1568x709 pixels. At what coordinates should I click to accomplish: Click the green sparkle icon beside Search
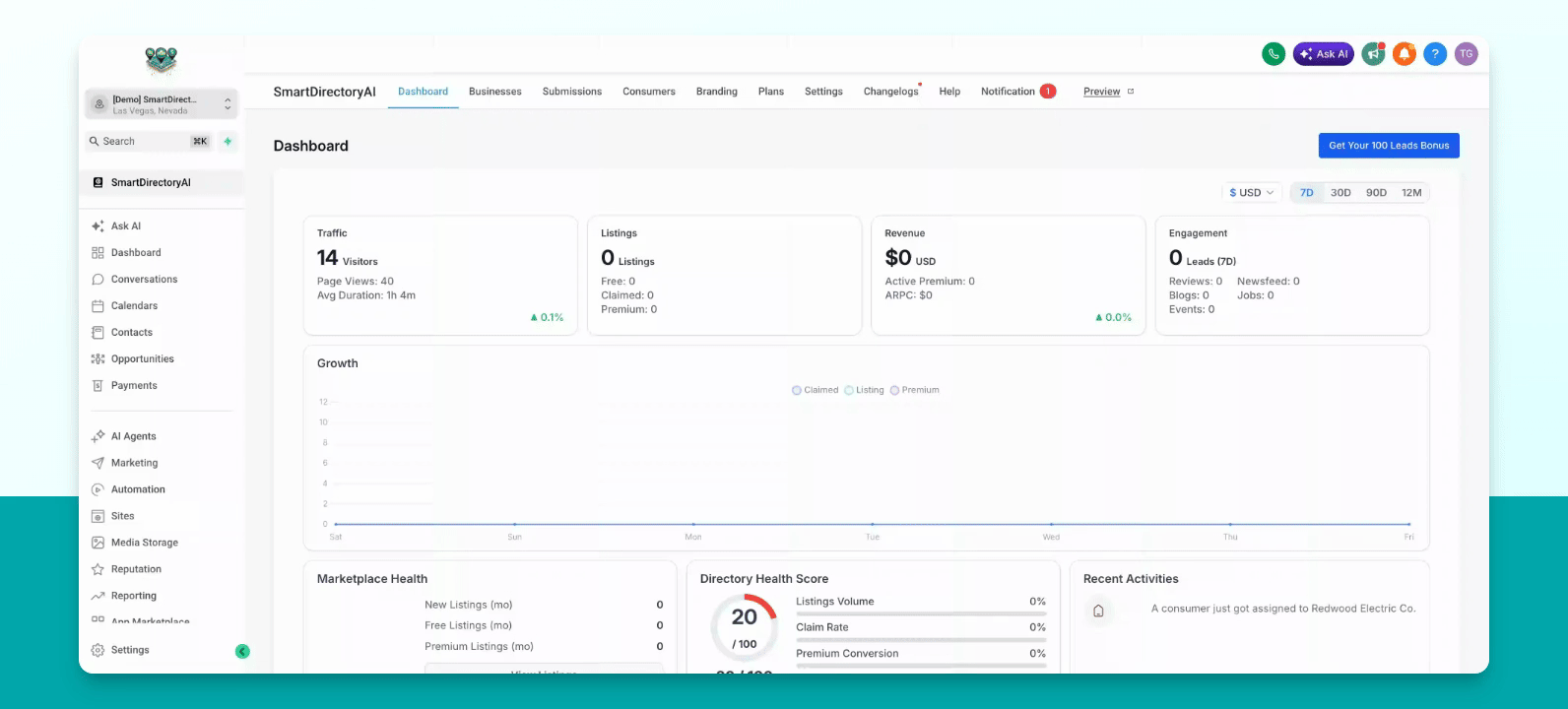click(228, 141)
